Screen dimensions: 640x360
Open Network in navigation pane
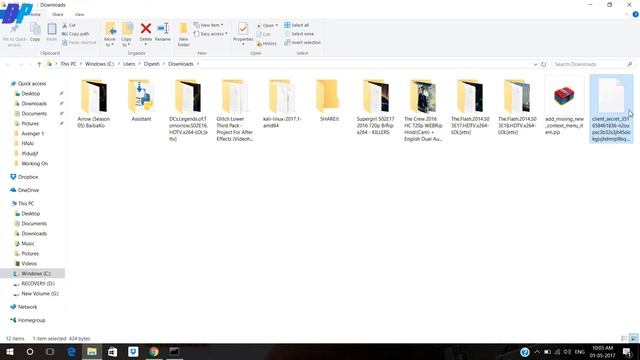[x=27, y=307]
